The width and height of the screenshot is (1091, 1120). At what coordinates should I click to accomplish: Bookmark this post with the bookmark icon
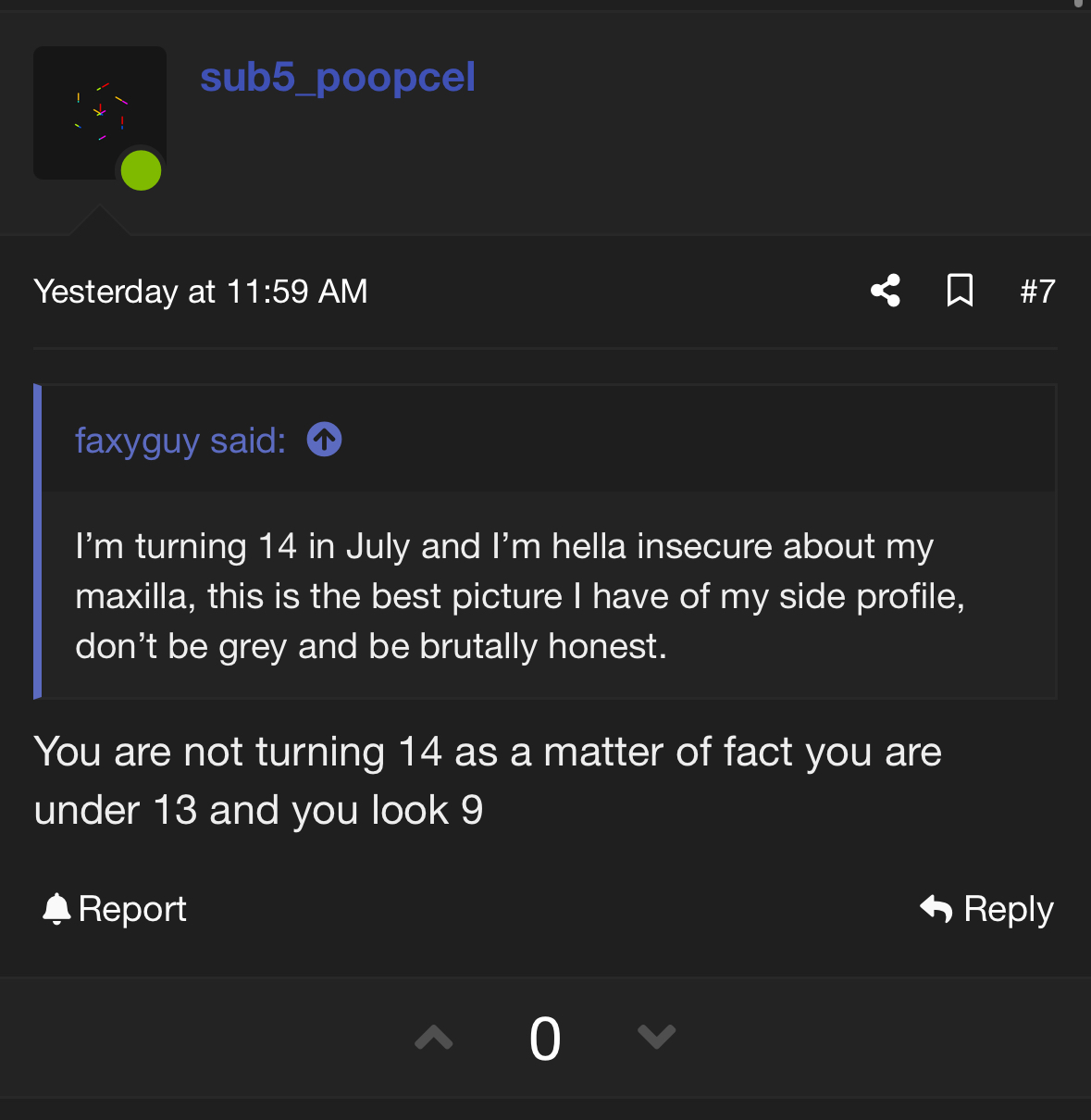960,291
